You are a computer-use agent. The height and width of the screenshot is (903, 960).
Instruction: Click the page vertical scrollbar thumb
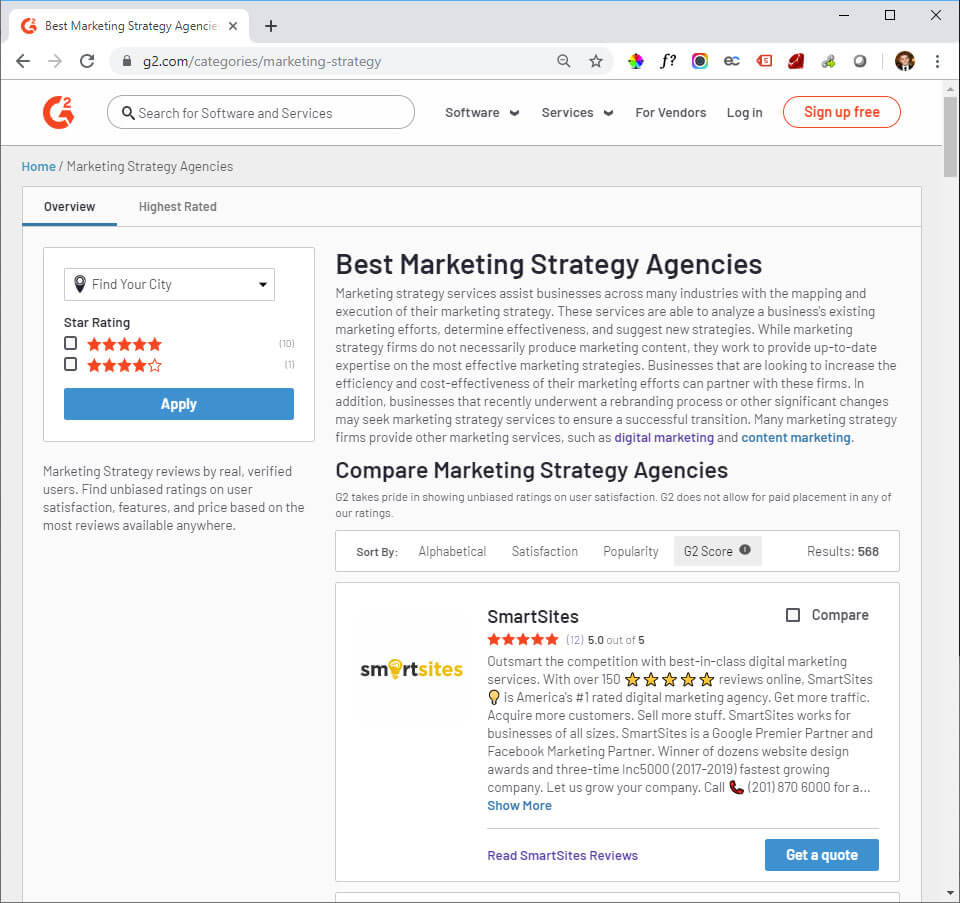click(950, 136)
